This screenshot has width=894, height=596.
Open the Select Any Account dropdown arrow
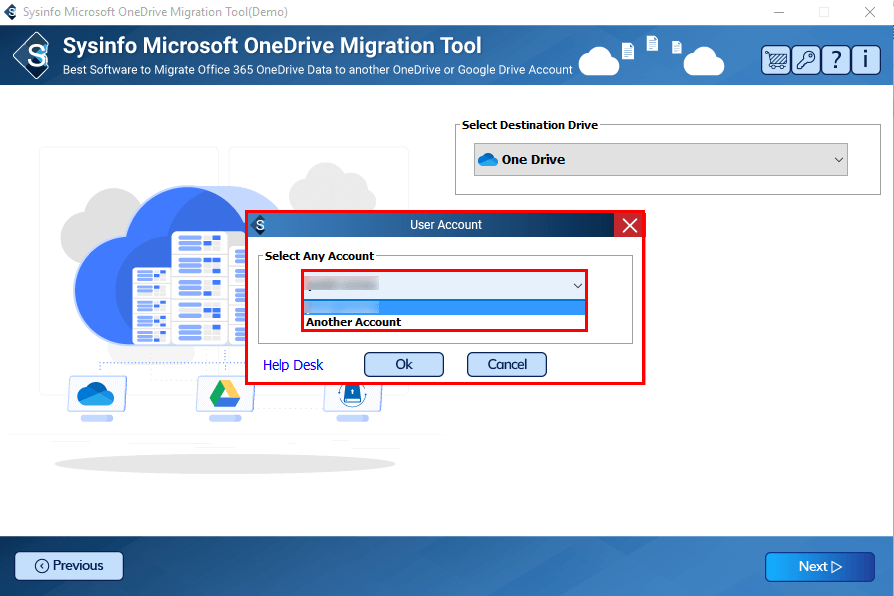[577, 285]
